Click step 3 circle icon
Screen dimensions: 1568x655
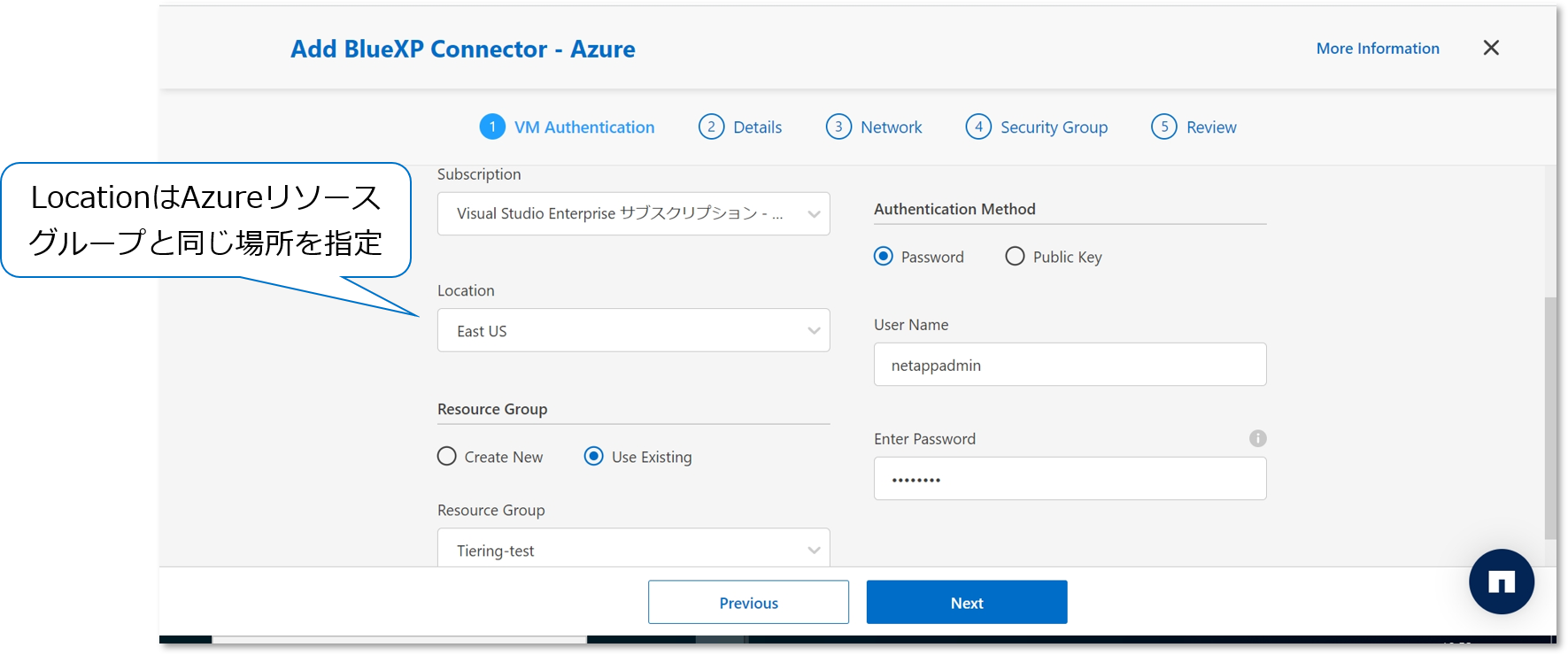tap(838, 127)
